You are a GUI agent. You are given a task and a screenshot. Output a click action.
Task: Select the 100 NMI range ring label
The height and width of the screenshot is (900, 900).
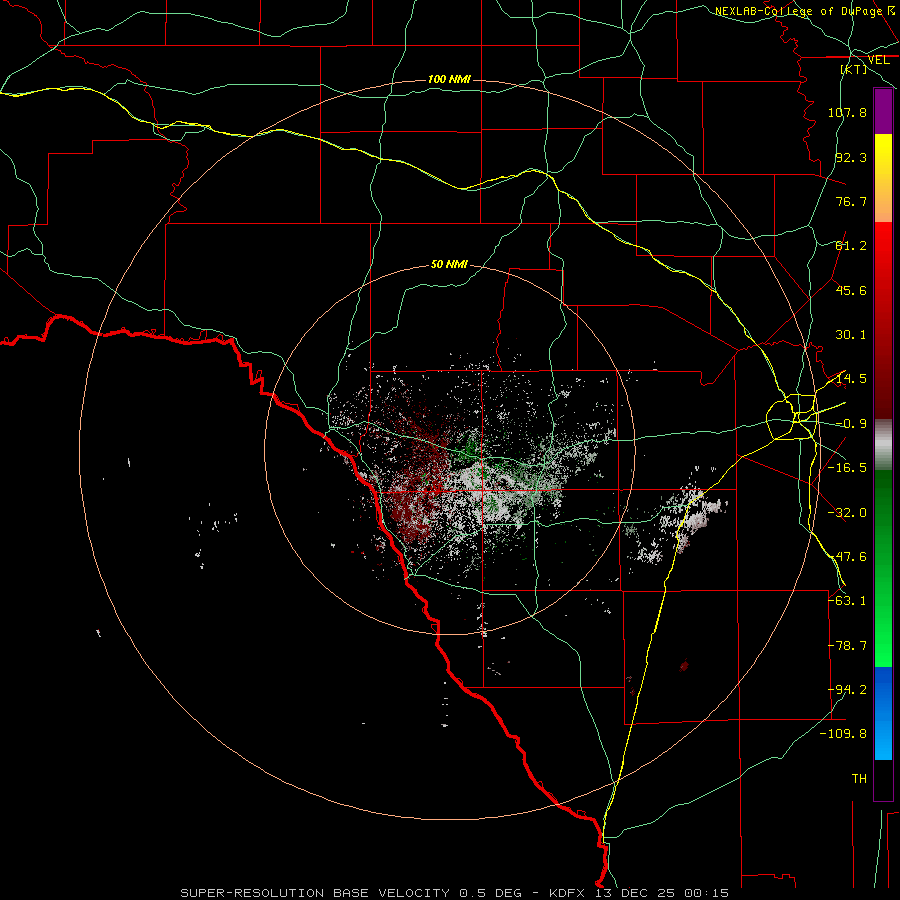tap(449, 79)
